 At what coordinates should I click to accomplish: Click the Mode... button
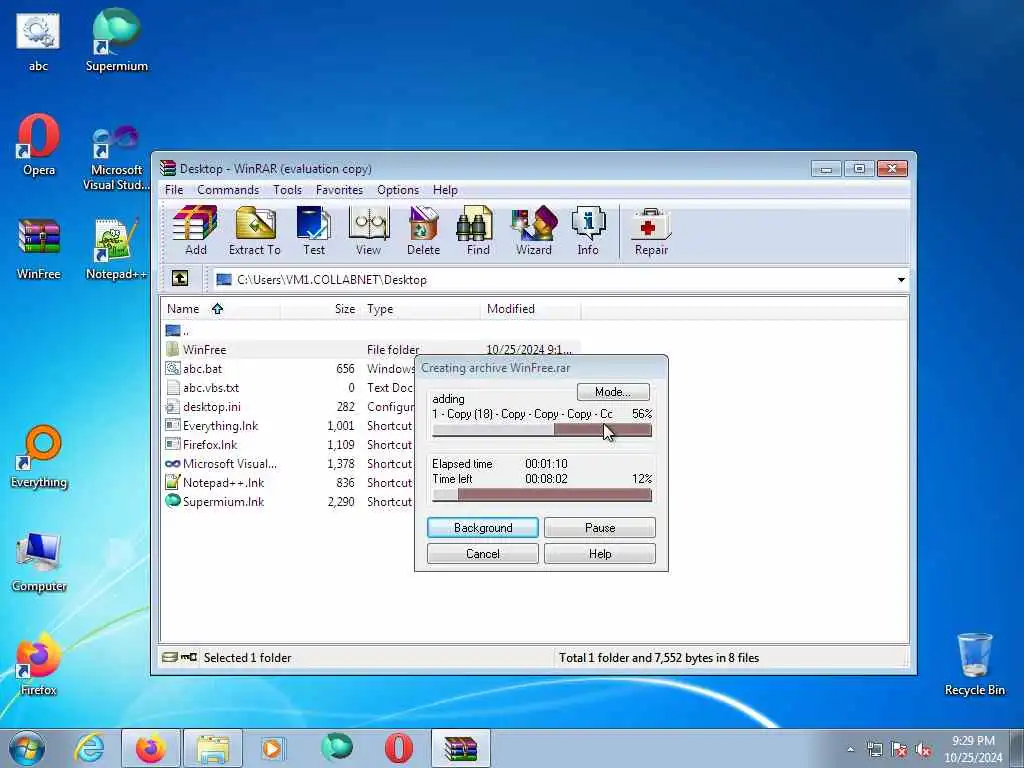tap(613, 392)
